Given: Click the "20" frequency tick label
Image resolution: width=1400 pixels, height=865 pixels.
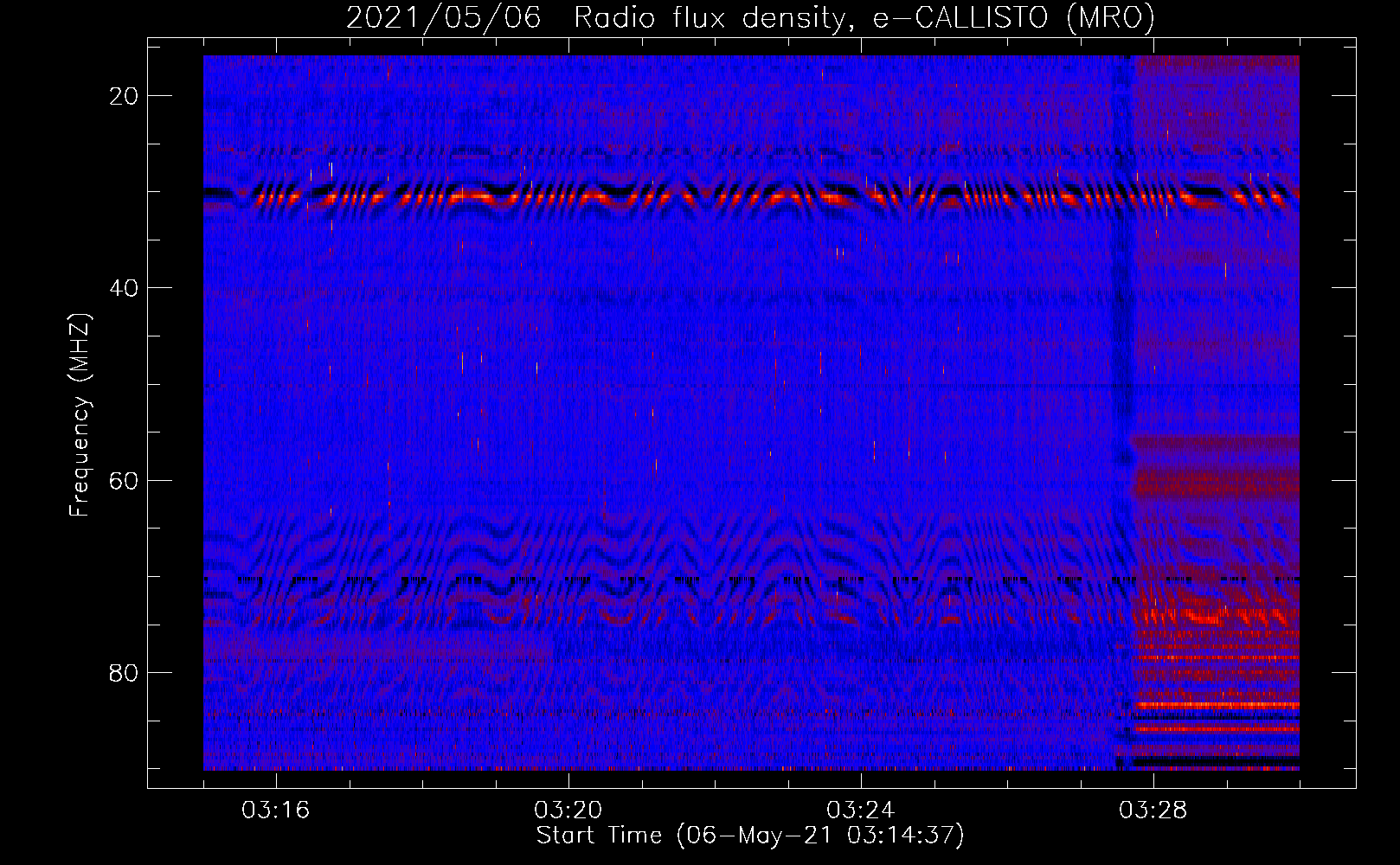Looking at the screenshot, I should tap(124, 96).
